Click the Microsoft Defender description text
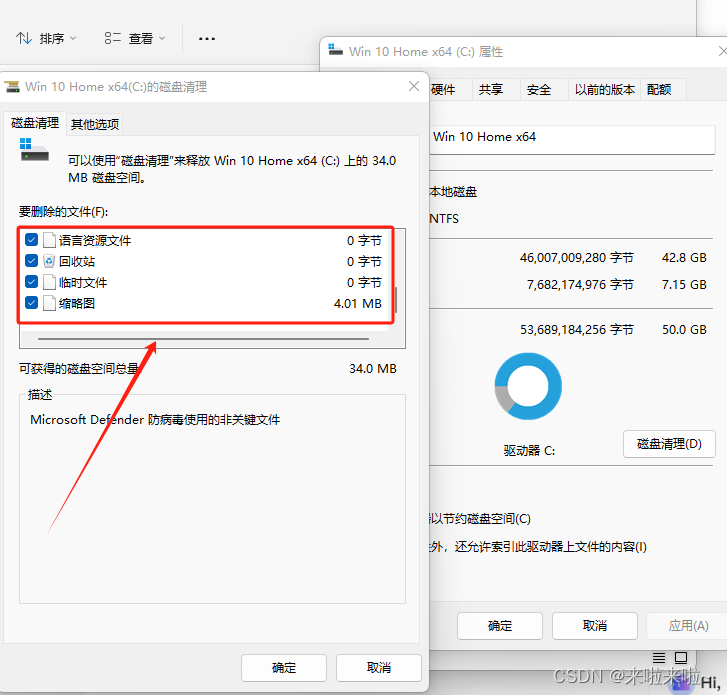The height and width of the screenshot is (695, 727). tap(155, 420)
